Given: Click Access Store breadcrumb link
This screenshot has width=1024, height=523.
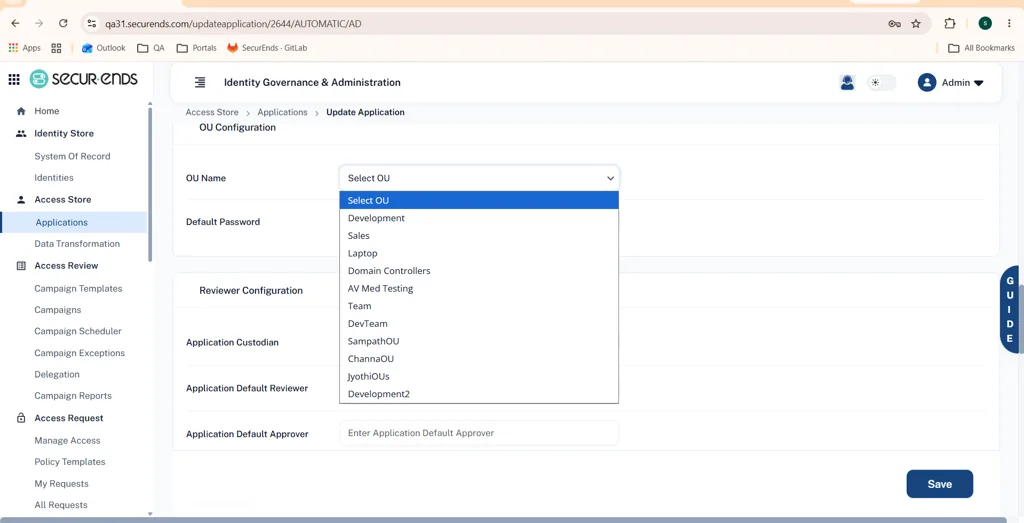Looking at the screenshot, I should pyautogui.click(x=212, y=112).
